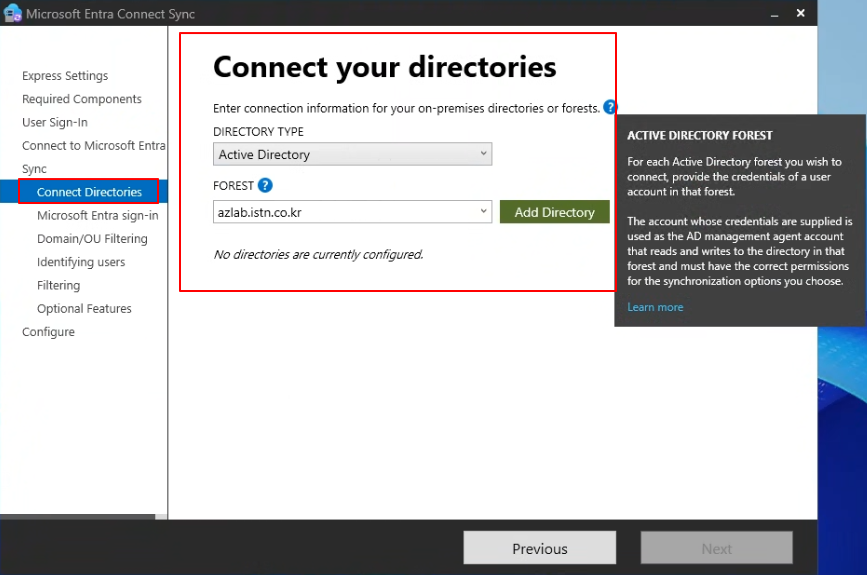Expand the forest name dropdown arrow
867x575 pixels.
(483, 212)
